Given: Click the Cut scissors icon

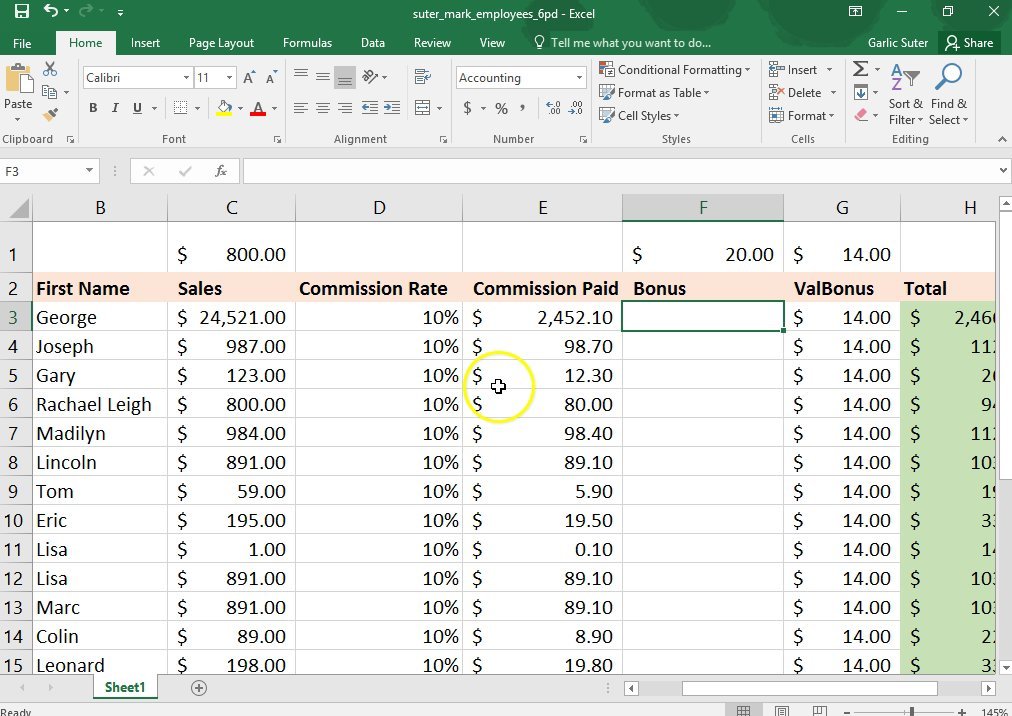Looking at the screenshot, I should (x=51, y=69).
